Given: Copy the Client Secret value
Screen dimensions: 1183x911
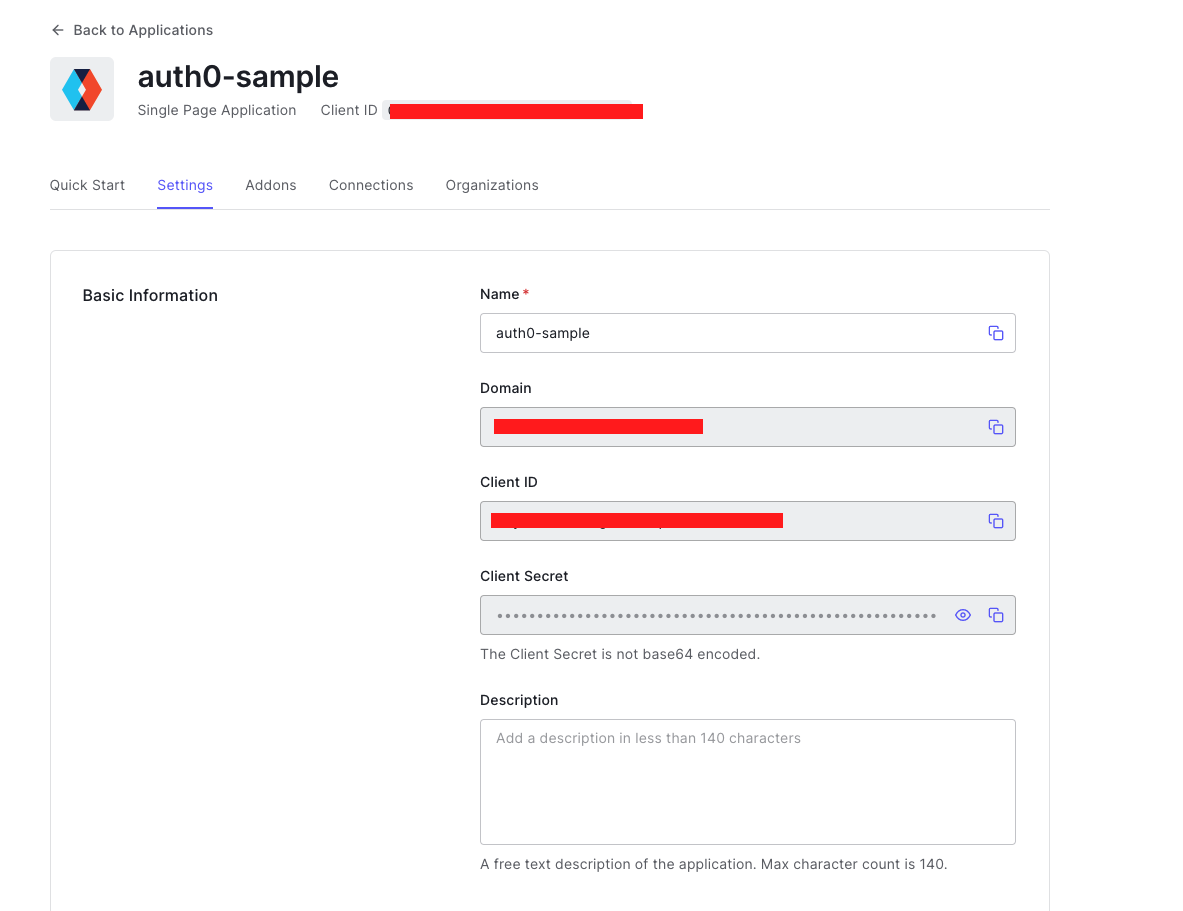Looking at the screenshot, I should (x=996, y=615).
